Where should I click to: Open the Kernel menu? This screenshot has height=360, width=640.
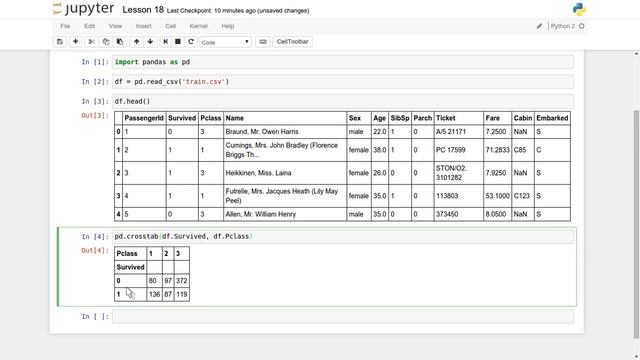(199, 26)
